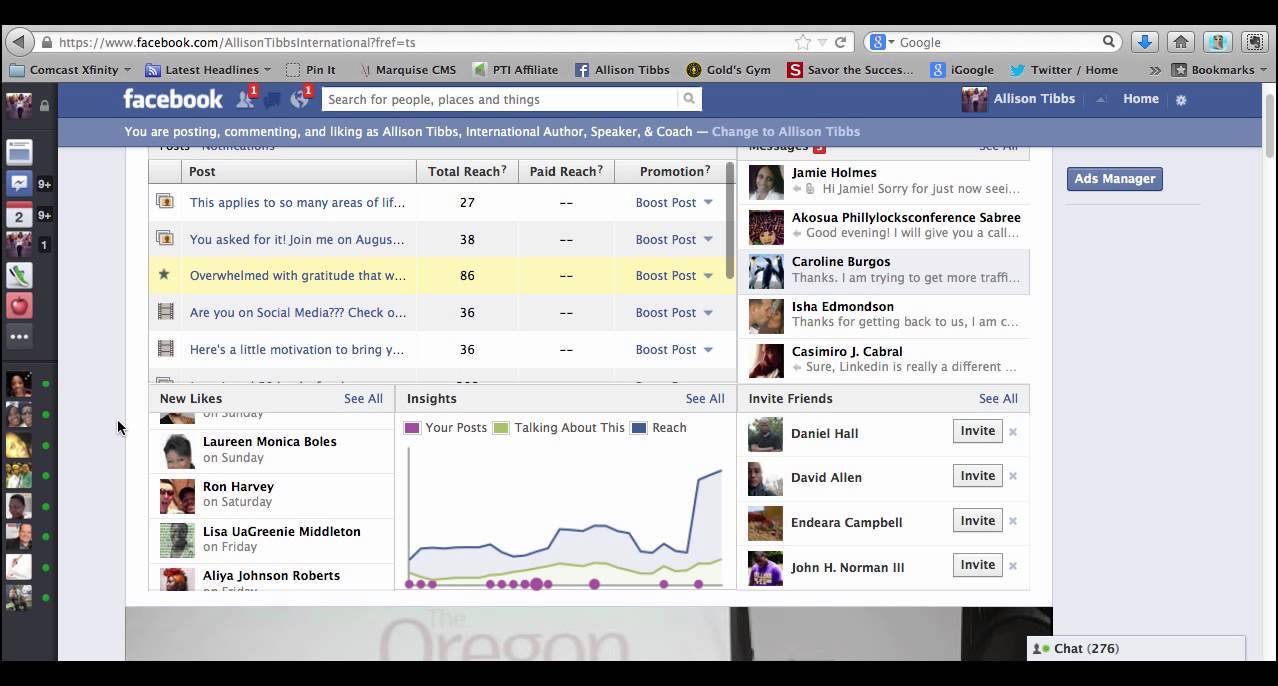
Task: Dismiss Daniel Hall invite suggestion
Action: pyautogui.click(x=1013, y=432)
